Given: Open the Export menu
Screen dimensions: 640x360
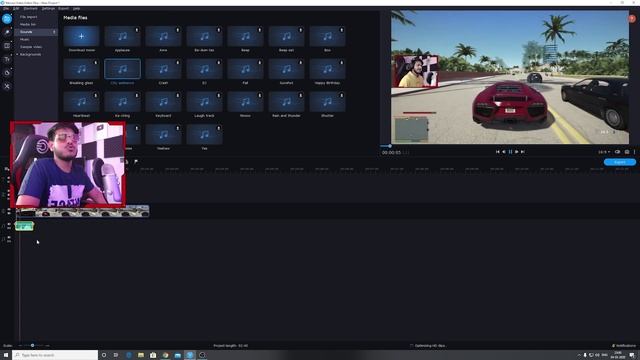Looking at the screenshot, I should tap(63, 9).
